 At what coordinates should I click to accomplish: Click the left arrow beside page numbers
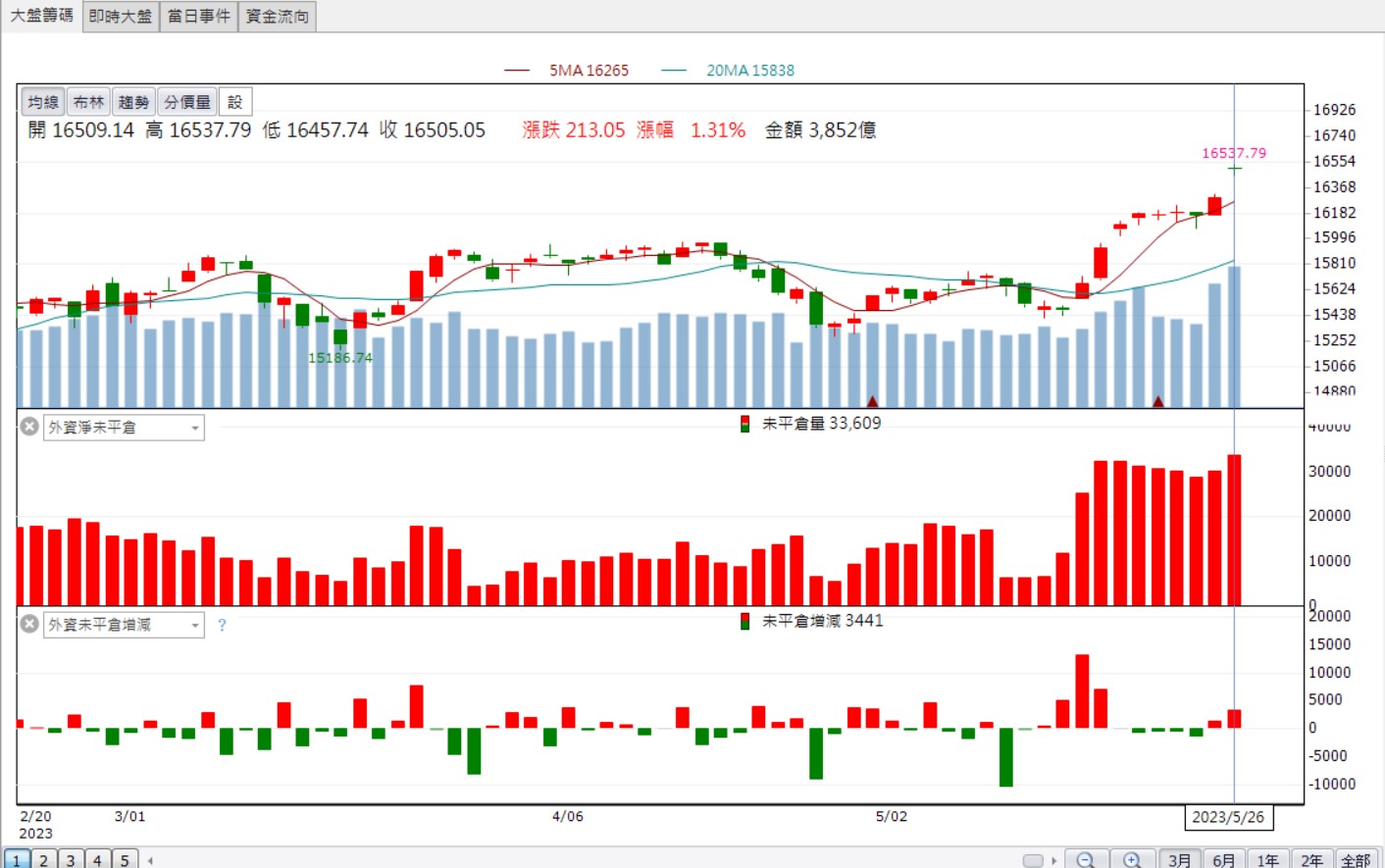150,860
